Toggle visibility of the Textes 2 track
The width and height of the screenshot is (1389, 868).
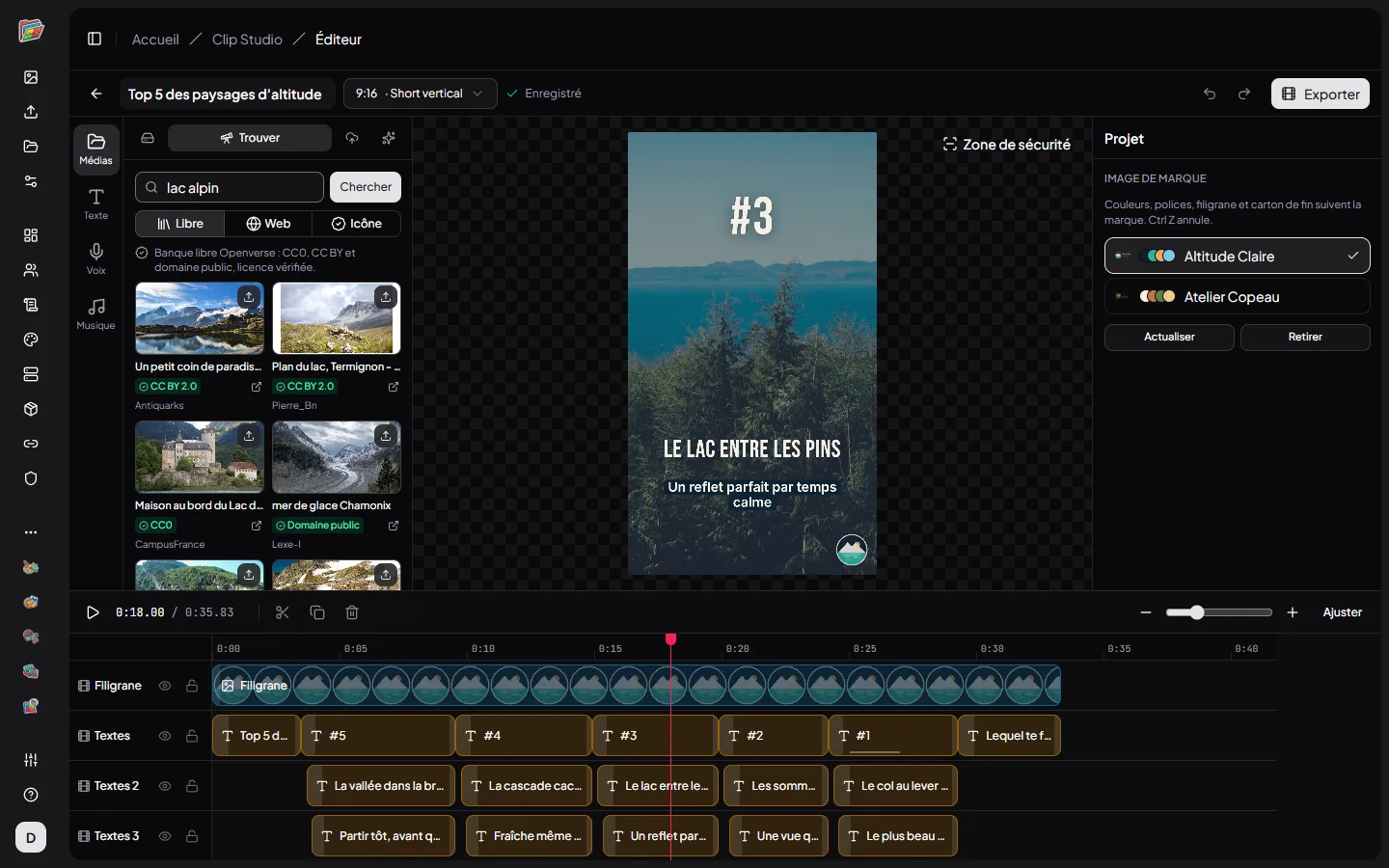click(x=165, y=786)
